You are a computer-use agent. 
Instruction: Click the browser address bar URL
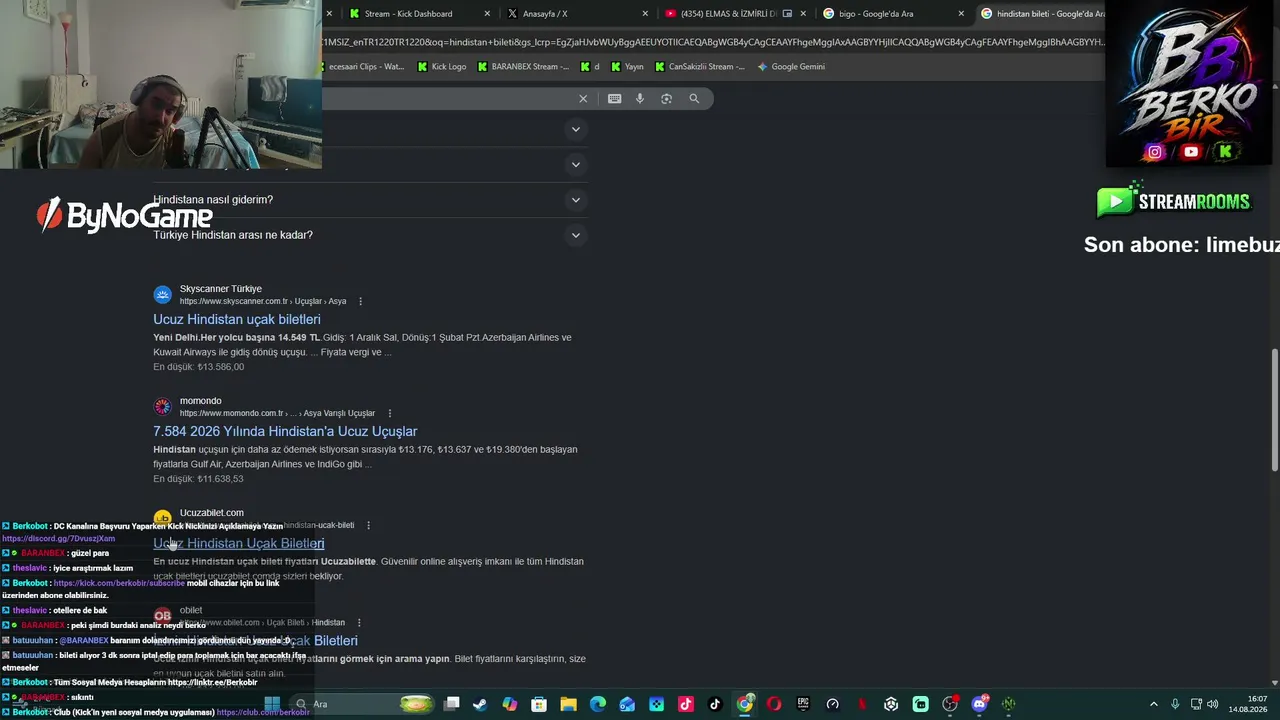713,42
